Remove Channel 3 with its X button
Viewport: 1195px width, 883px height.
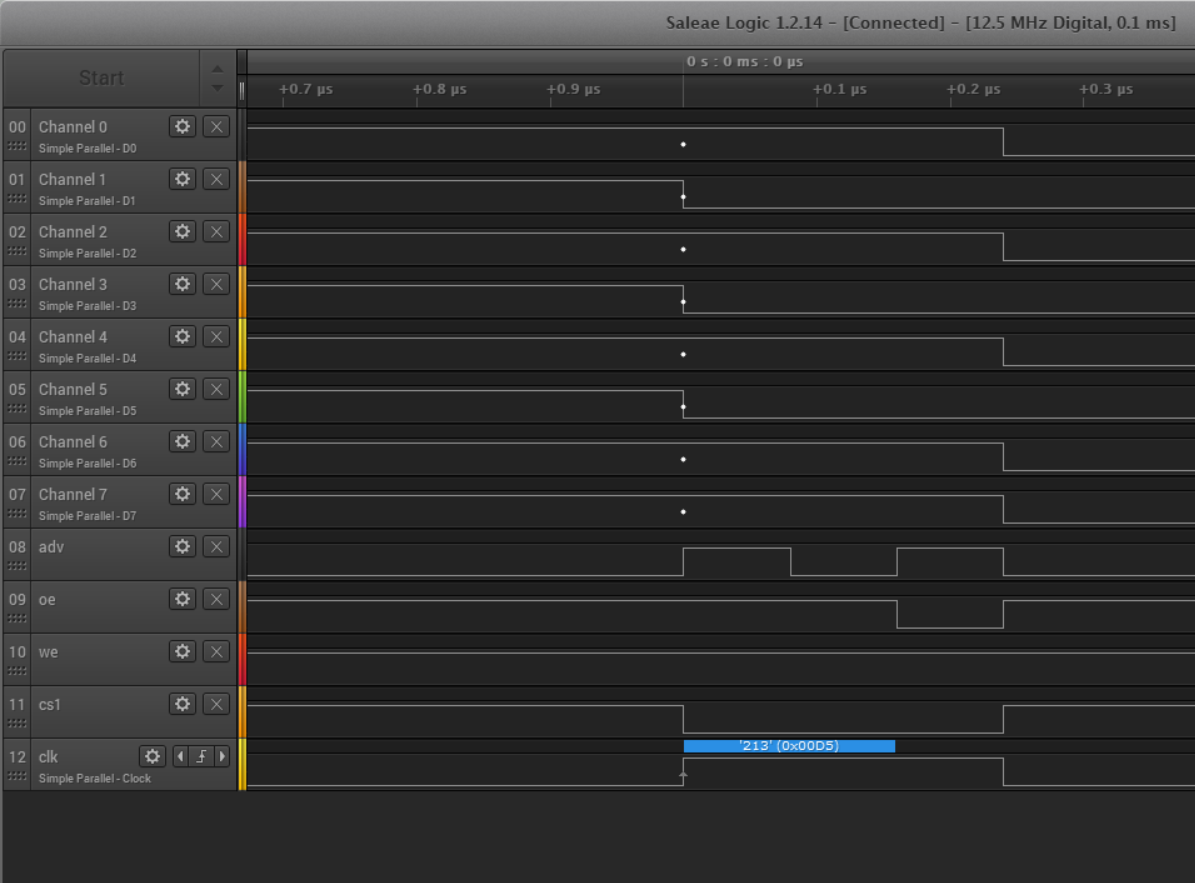(x=216, y=284)
